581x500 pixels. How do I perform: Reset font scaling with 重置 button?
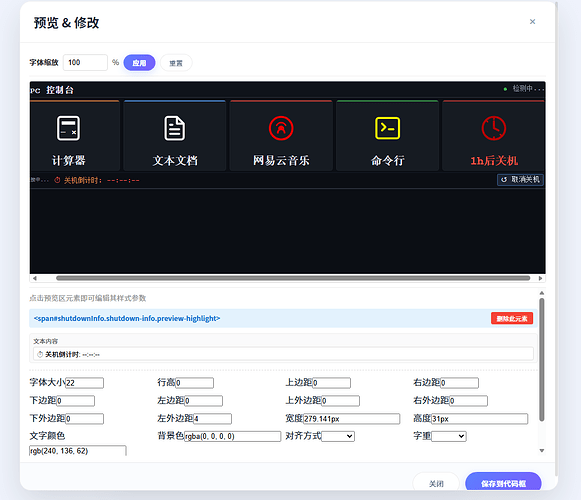tap(176, 63)
